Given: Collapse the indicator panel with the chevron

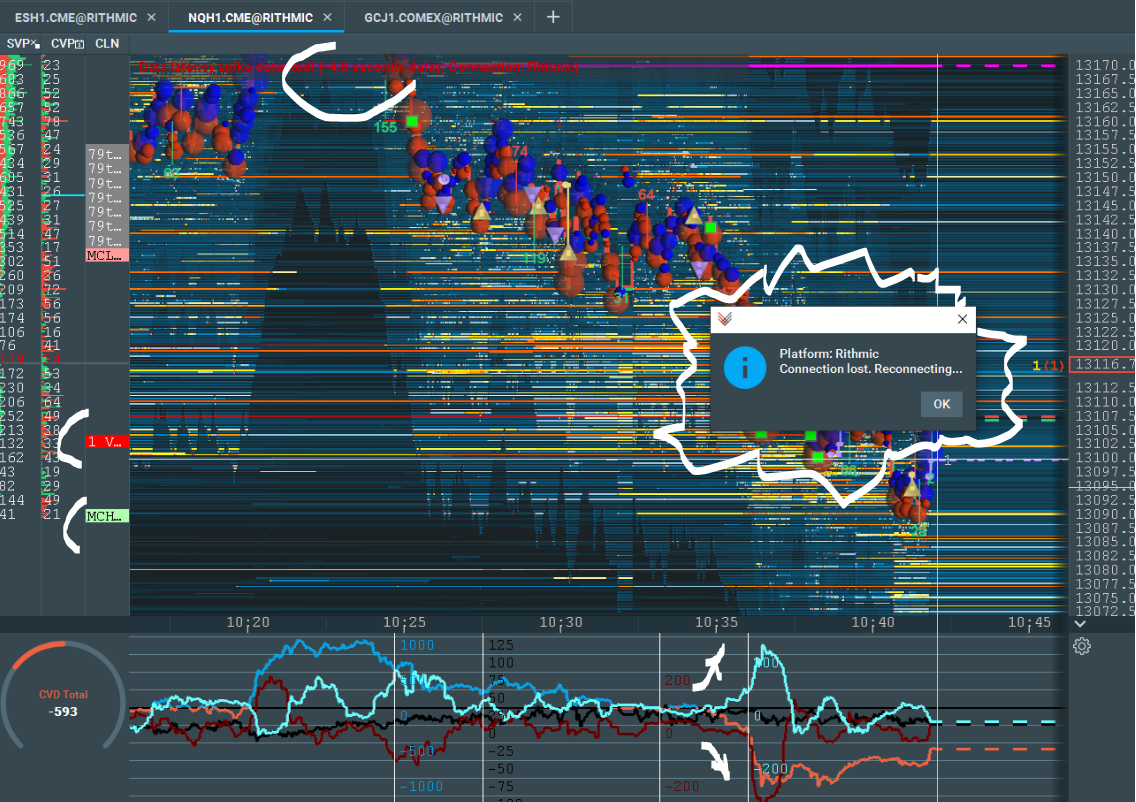Looking at the screenshot, I should coord(1080,624).
